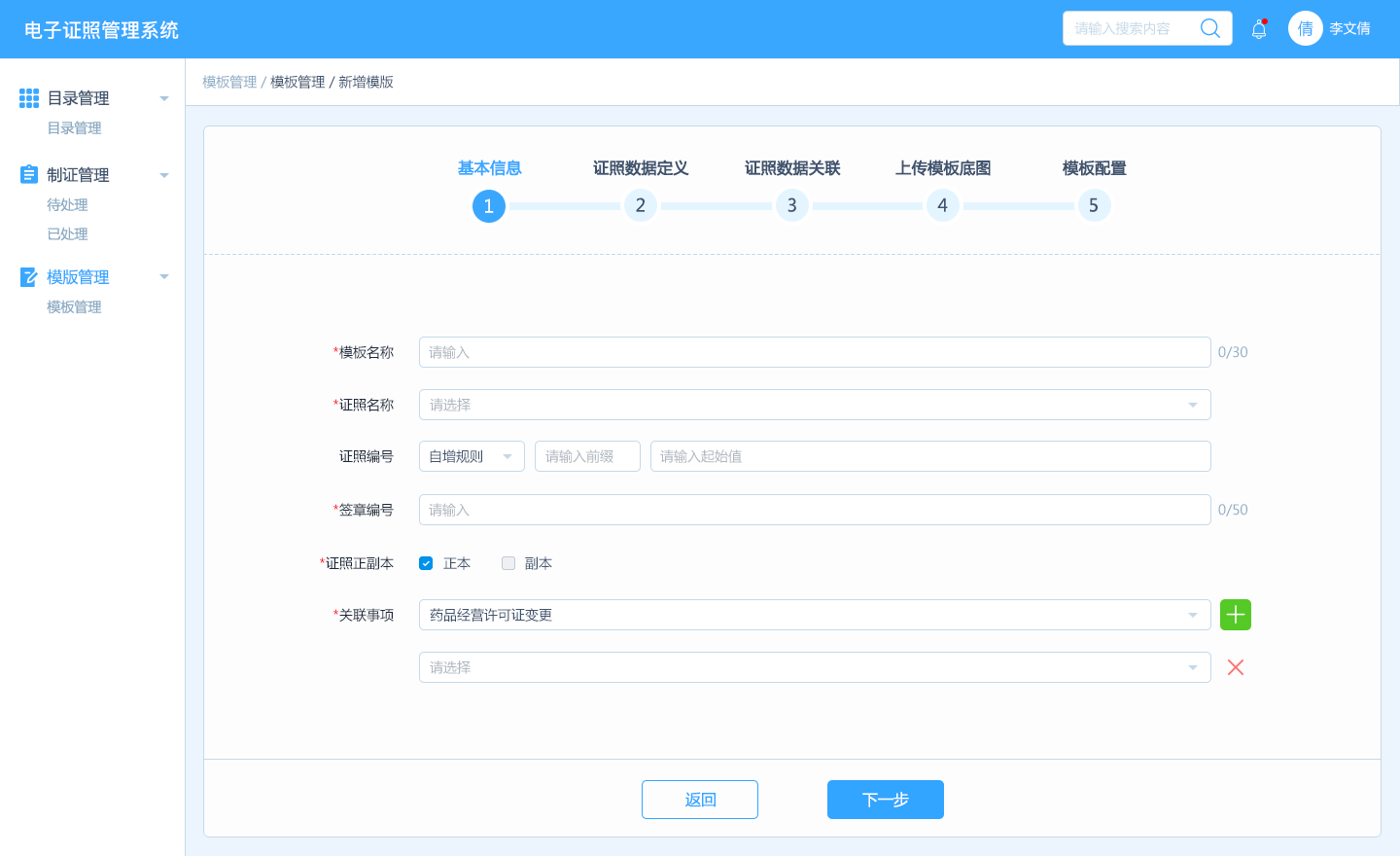Expand the 药品经营许可证变更 dropdown
Image resolution: width=1400 pixels, height=856 pixels.
tap(814, 615)
